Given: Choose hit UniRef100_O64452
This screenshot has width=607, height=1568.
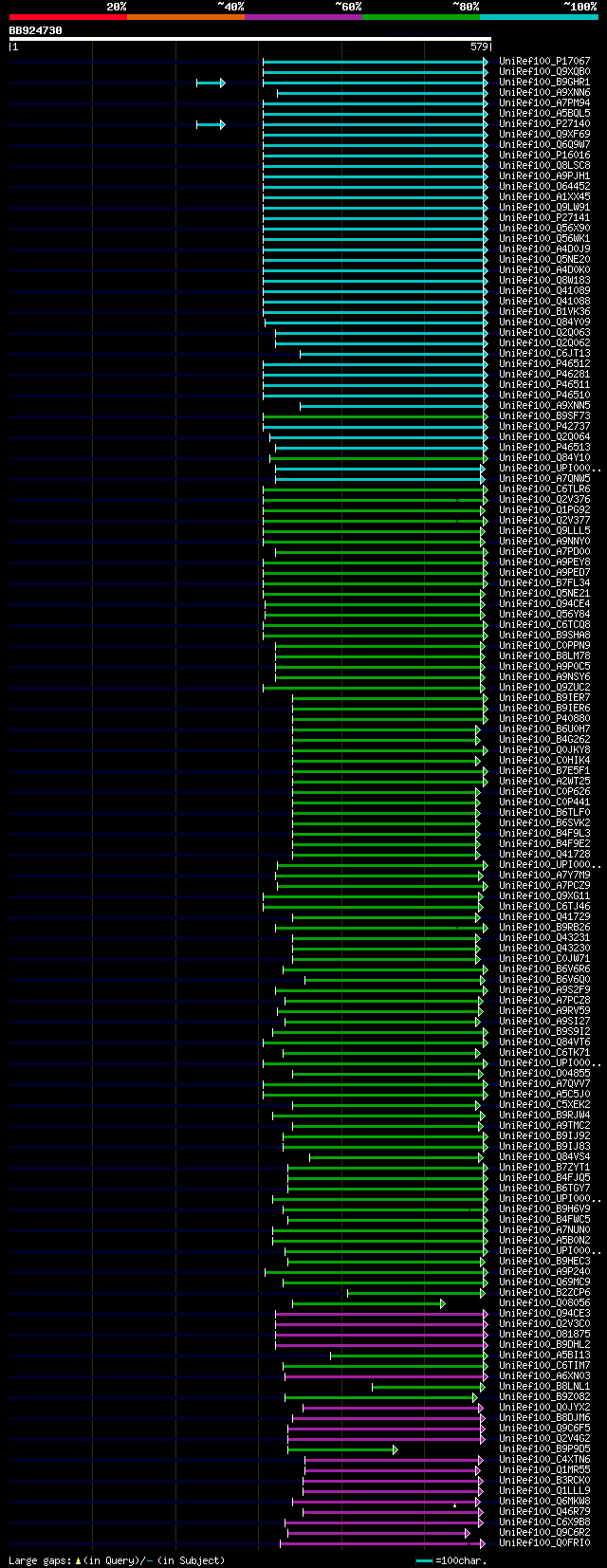Looking at the screenshot, I should tap(544, 187).
